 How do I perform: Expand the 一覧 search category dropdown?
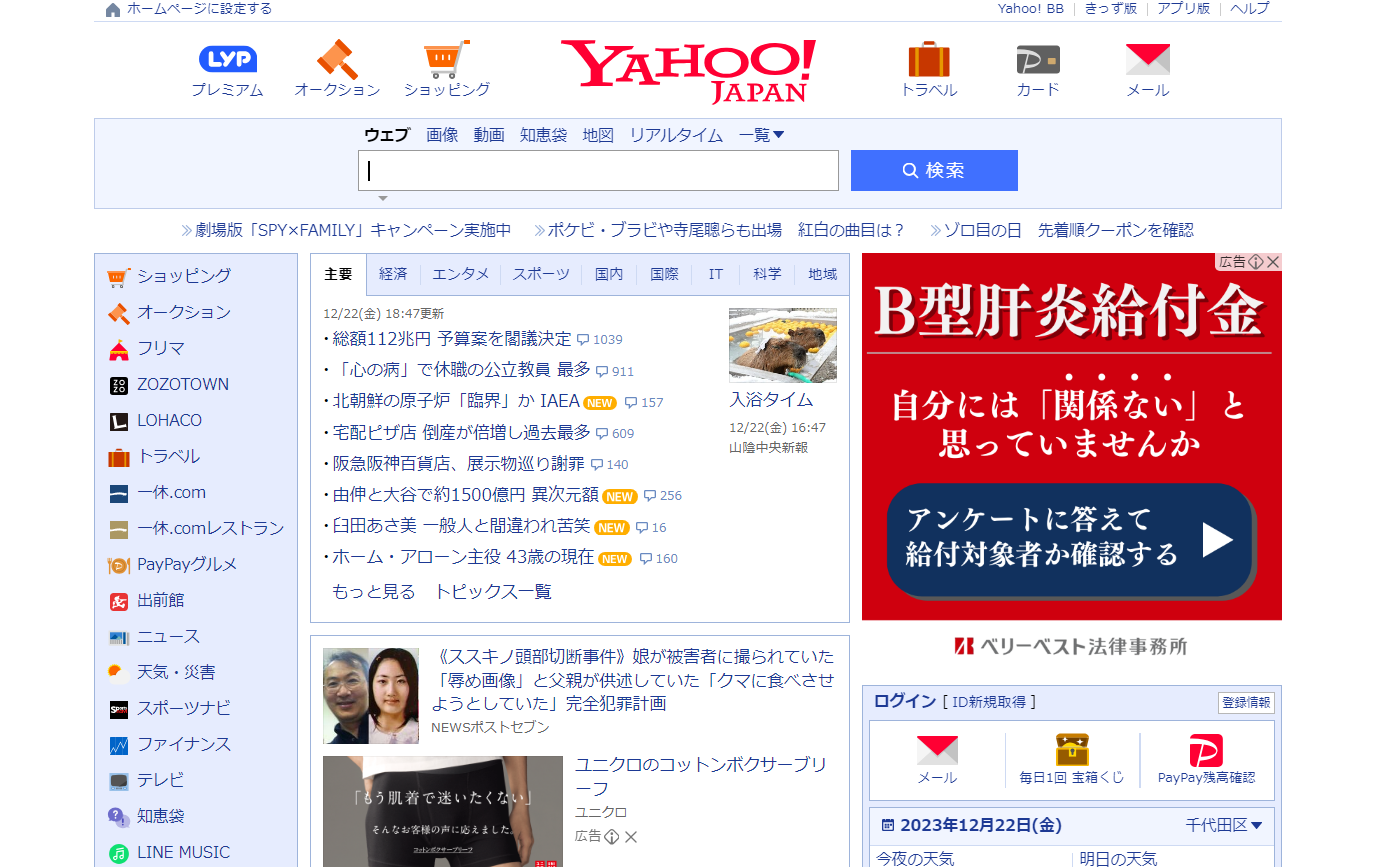pos(762,135)
